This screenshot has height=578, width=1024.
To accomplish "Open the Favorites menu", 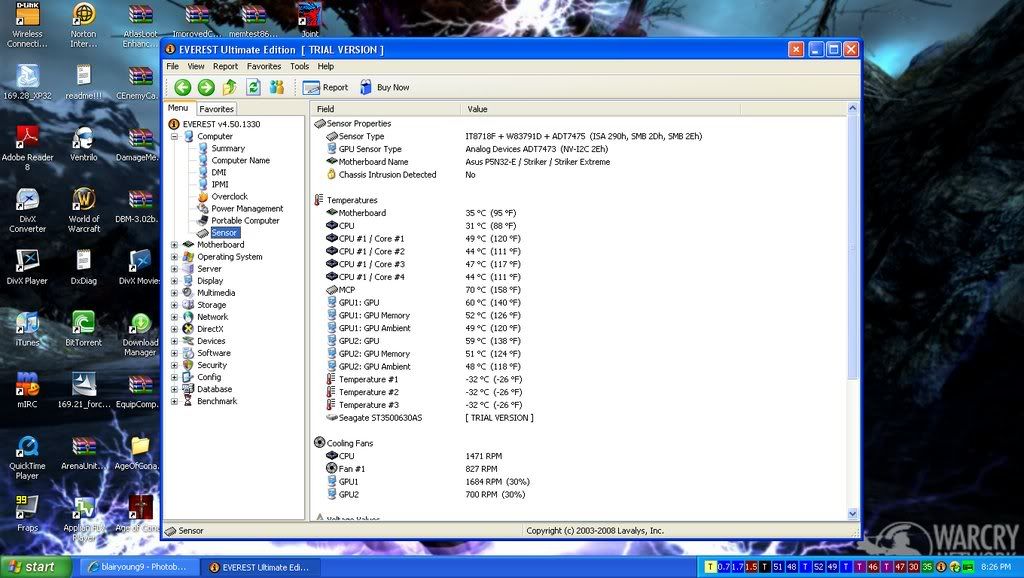I will pyautogui.click(x=264, y=66).
